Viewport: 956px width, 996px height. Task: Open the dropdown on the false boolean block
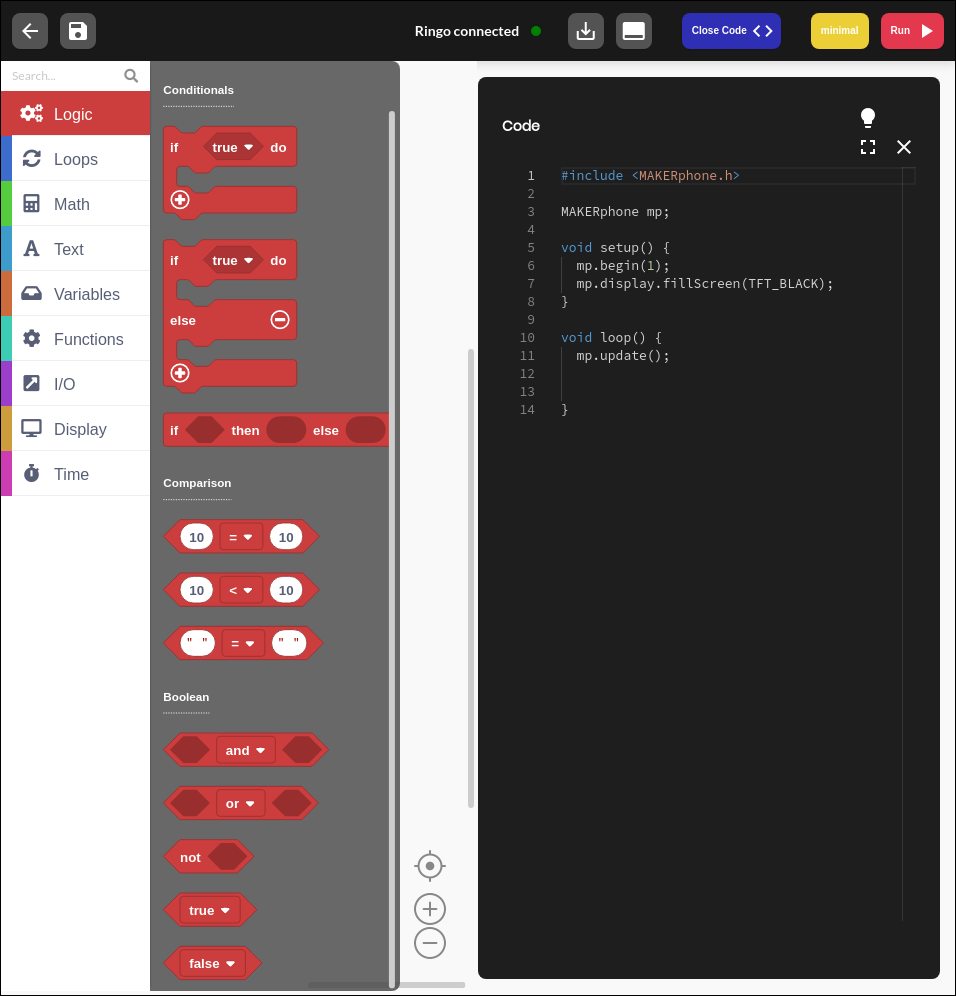coord(212,964)
